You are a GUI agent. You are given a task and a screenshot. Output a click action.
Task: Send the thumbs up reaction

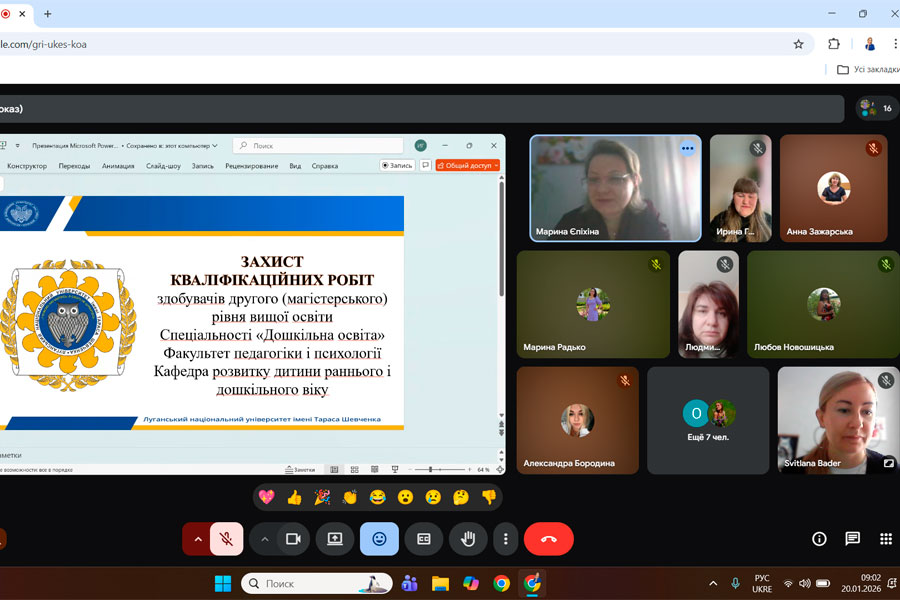(294, 497)
